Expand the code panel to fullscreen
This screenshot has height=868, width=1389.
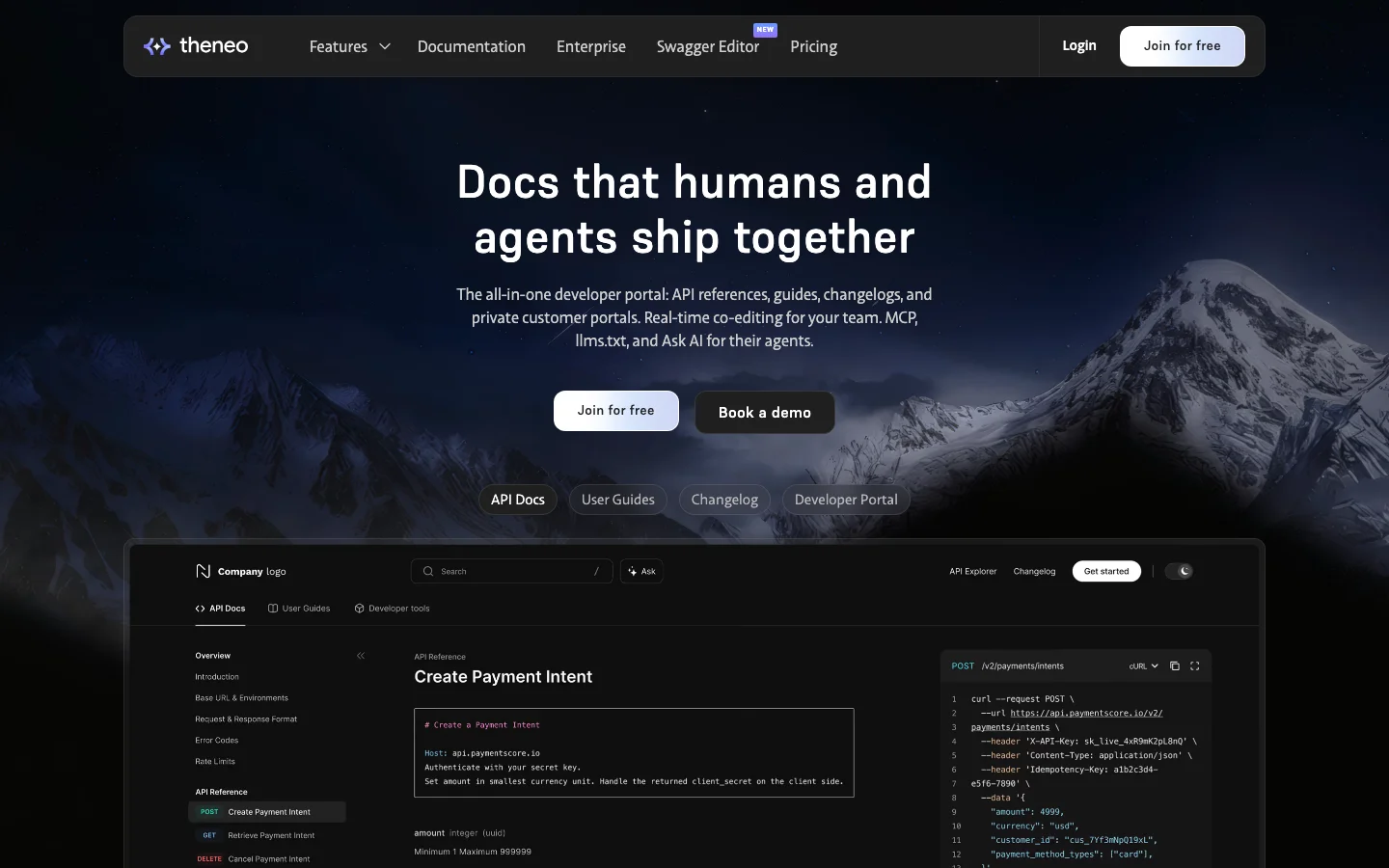pyautogui.click(x=1195, y=666)
